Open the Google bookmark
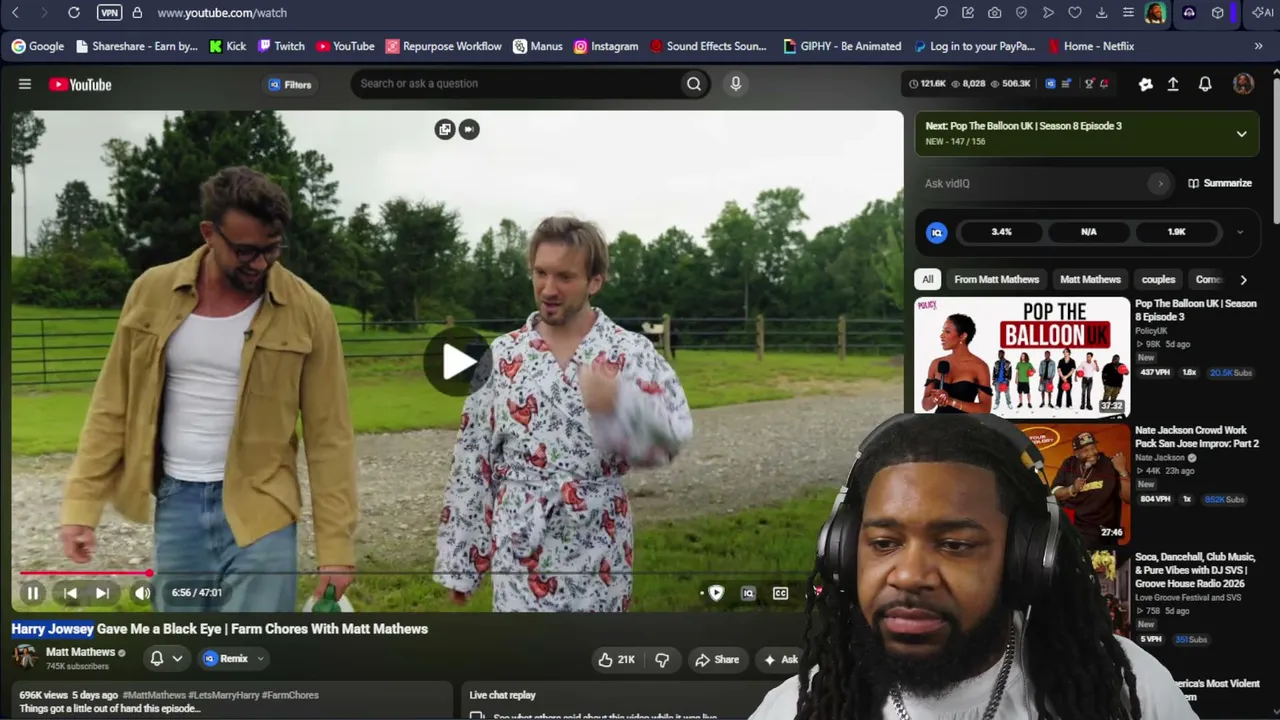This screenshot has height=720, width=1280. tap(38, 46)
